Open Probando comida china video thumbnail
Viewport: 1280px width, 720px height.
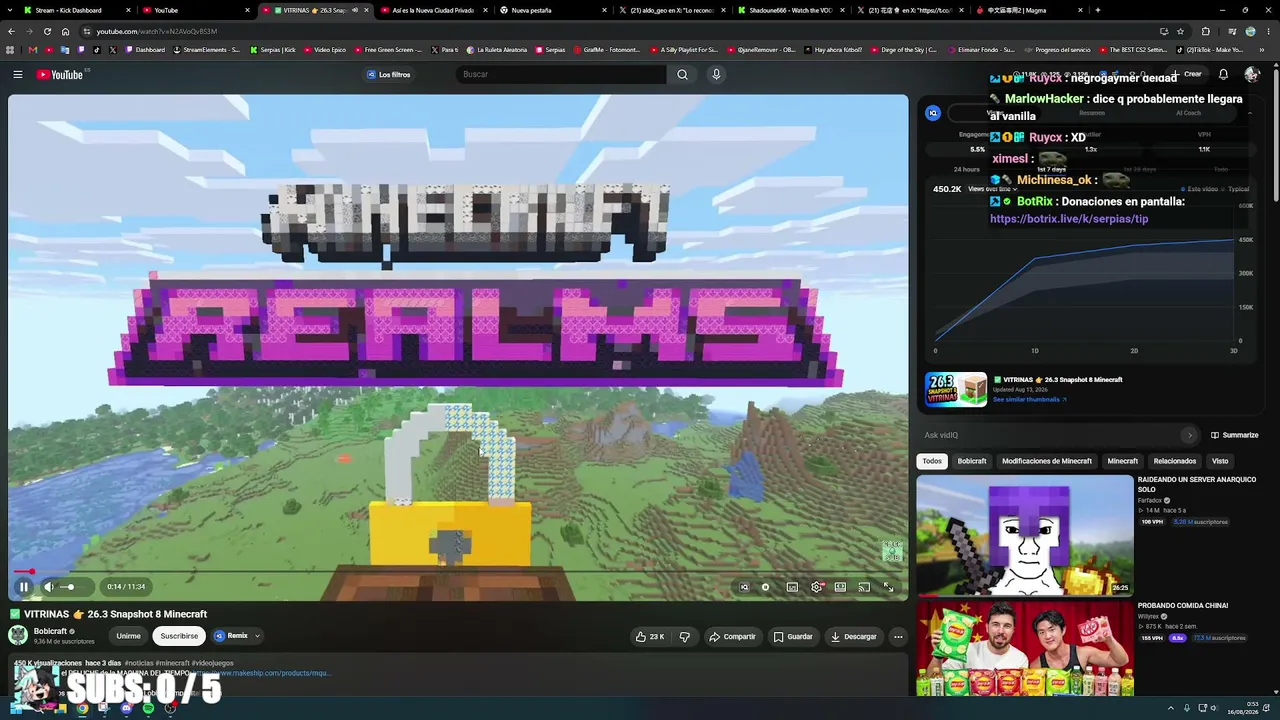(1025, 648)
